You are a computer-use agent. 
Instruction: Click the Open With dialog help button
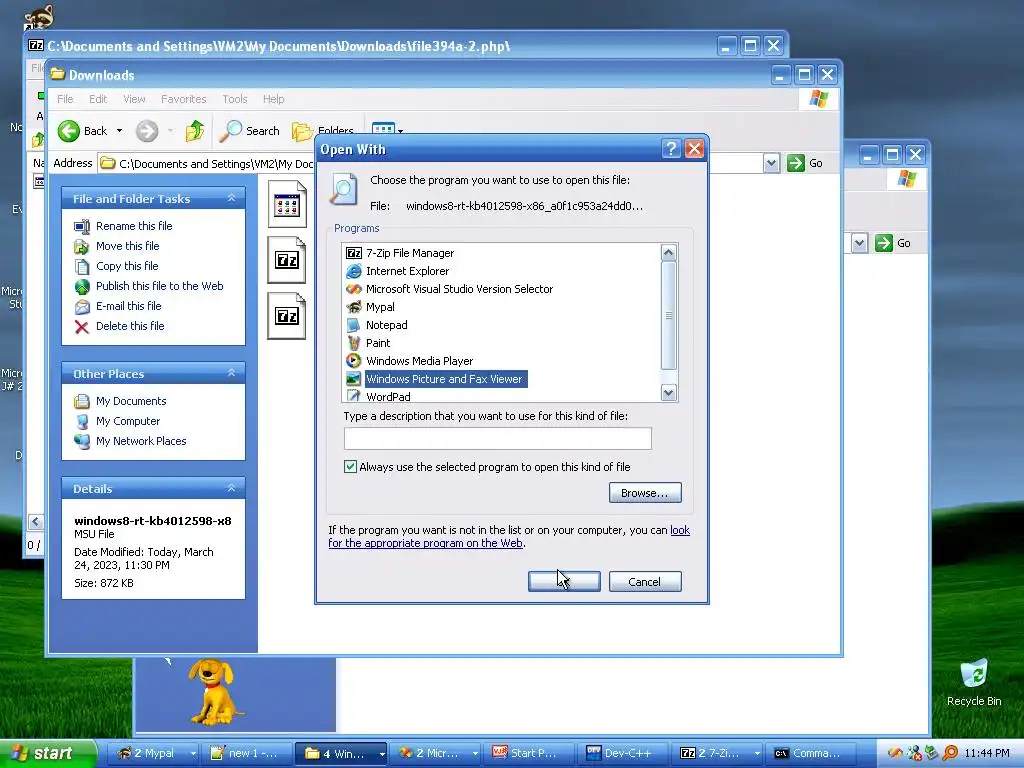[671, 149]
